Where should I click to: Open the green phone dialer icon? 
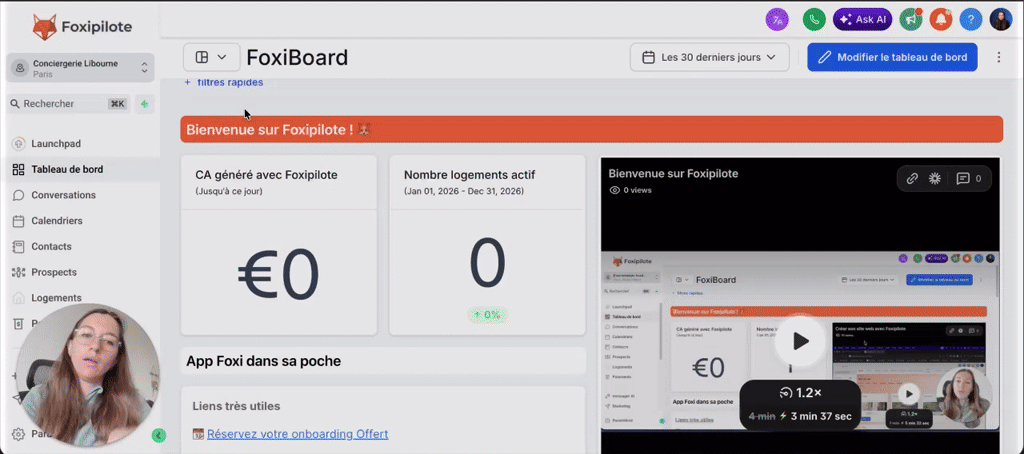pos(814,20)
